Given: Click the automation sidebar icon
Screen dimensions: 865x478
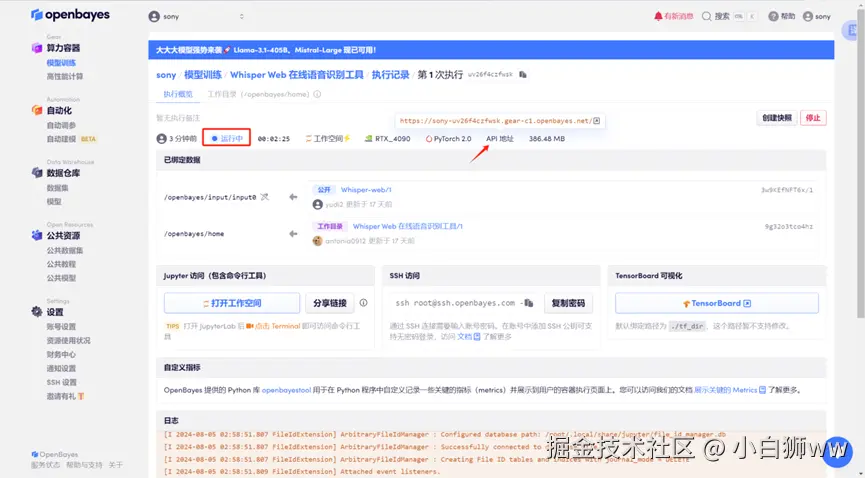Looking at the screenshot, I should pos(37,110).
